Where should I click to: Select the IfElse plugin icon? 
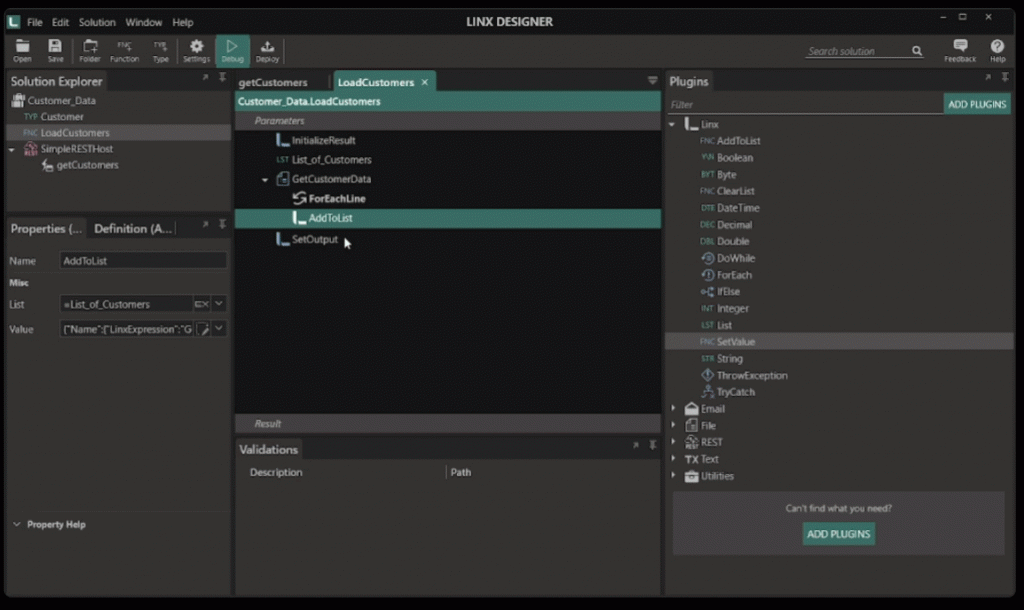[x=707, y=292]
